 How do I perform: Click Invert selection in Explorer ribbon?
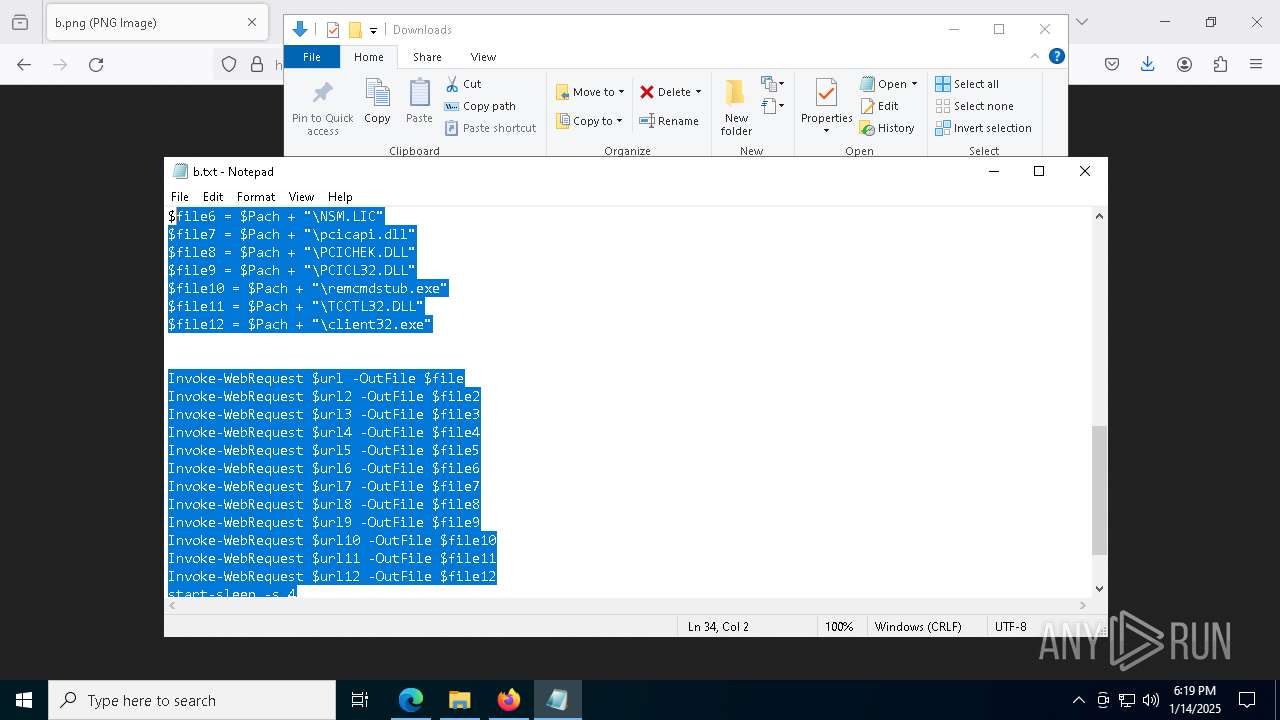(983, 128)
